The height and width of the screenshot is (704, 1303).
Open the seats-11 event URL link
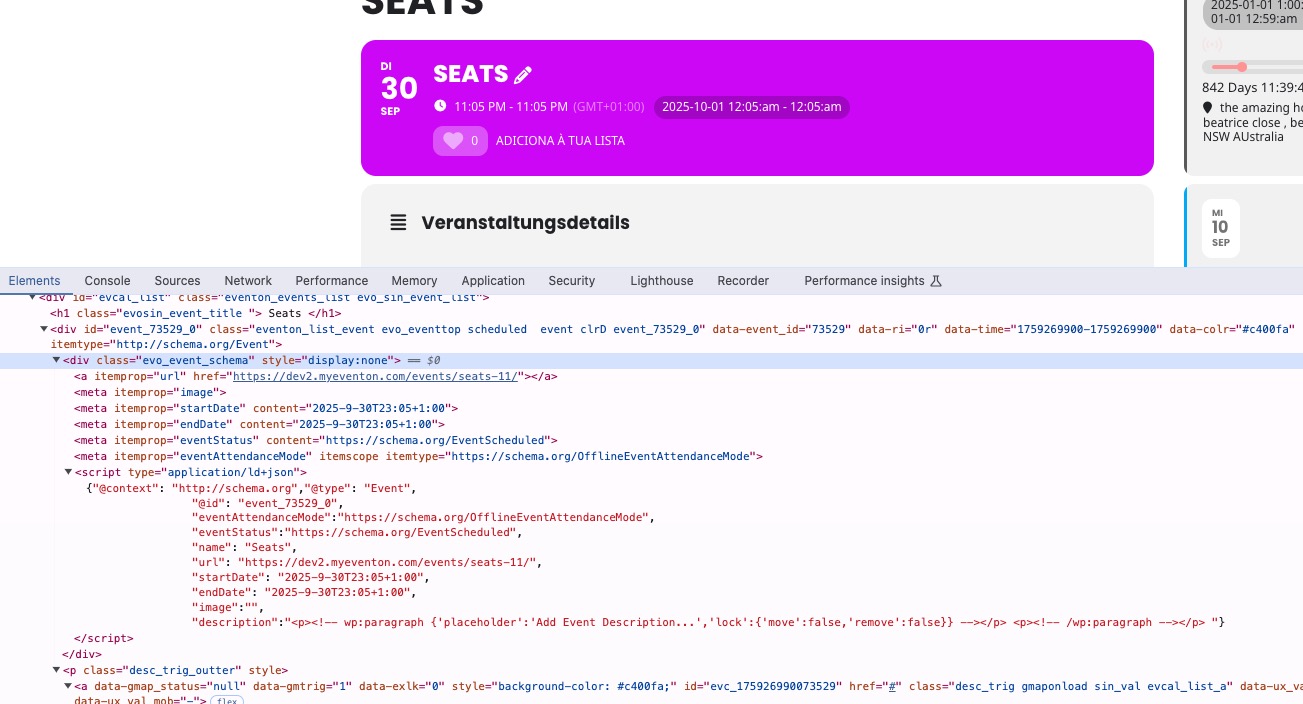point(377,376)
